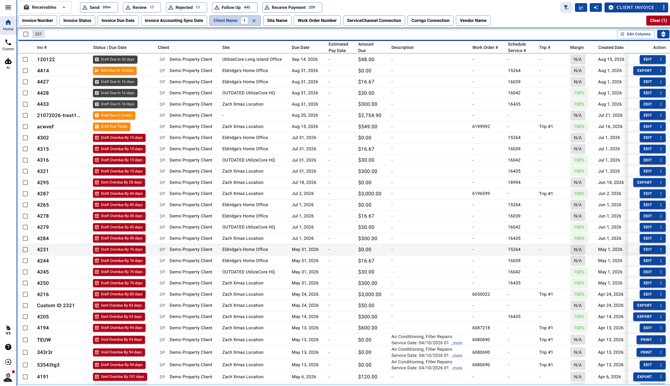This screenshot has width=670, height=386.
Task: Click amount $2,754.90
Action: pyautogui.click(x=370, y=115)
